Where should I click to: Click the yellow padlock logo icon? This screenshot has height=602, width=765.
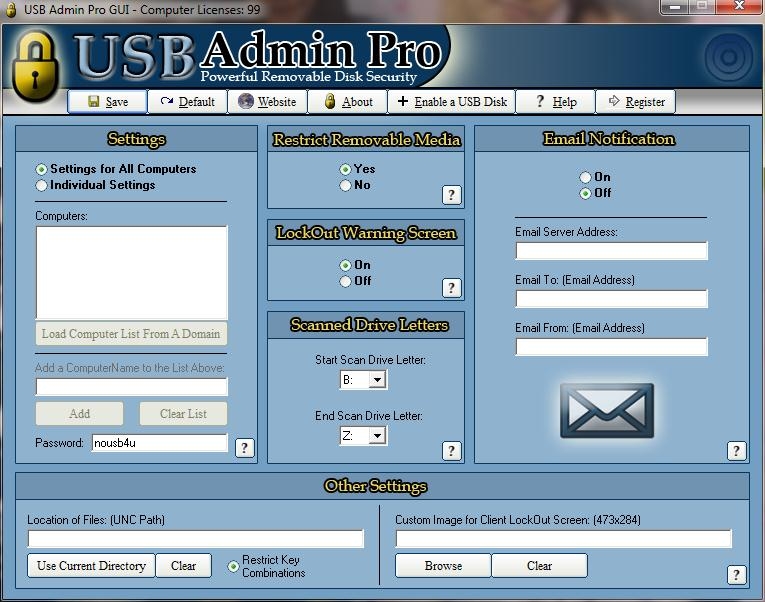pos(35,66)
